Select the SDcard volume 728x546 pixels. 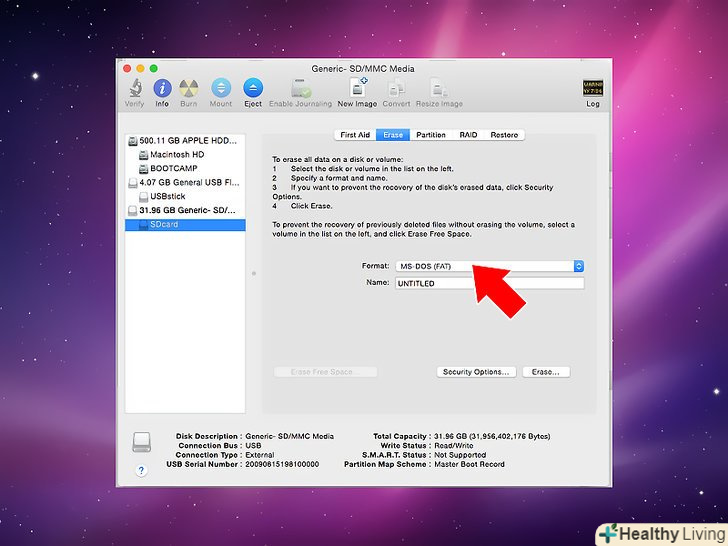click(x=185, y=224)
